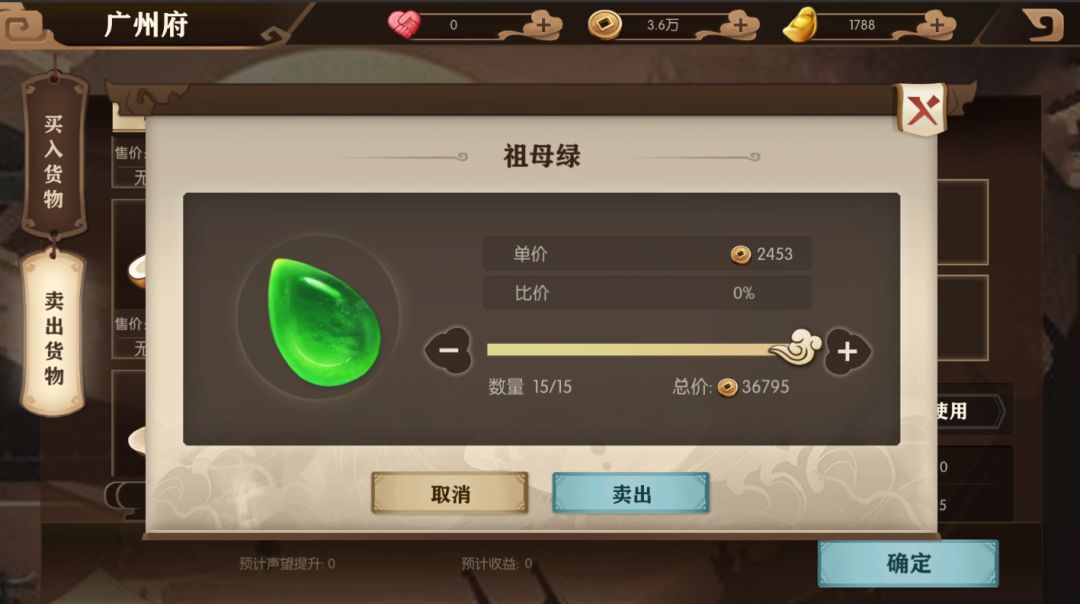Click the 总价 coin icon beside 36795
The width and height of the screenshot is (1080, 604).
[x=727, y=388]
